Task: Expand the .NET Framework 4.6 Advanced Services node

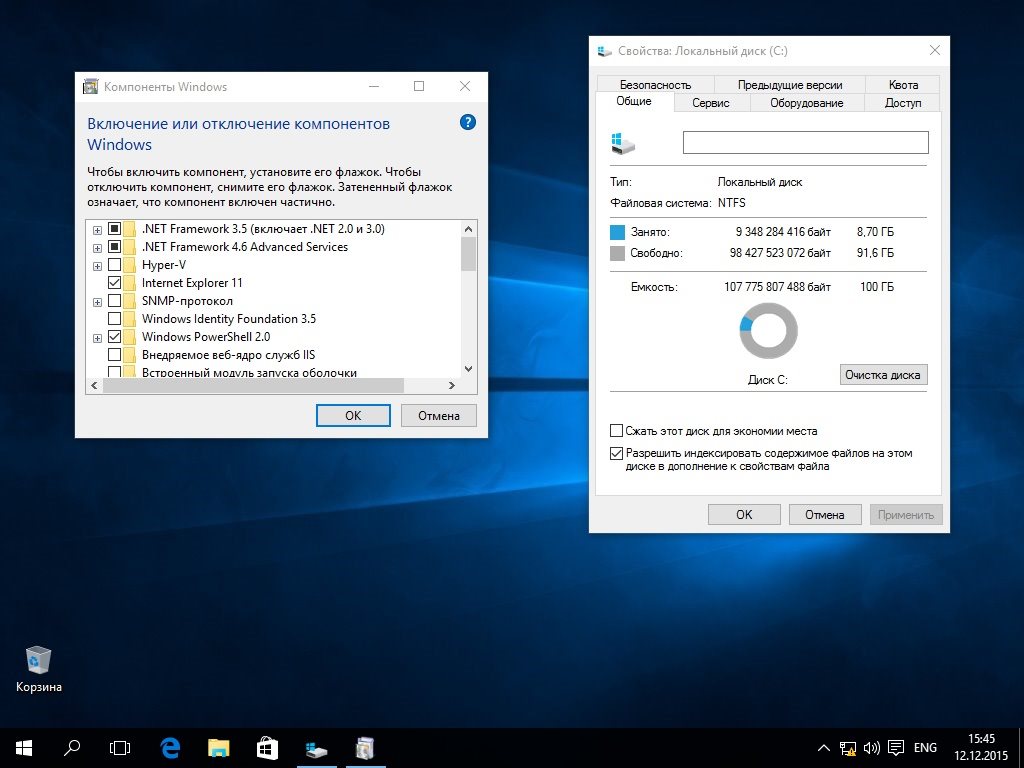Action: point(97,248)
